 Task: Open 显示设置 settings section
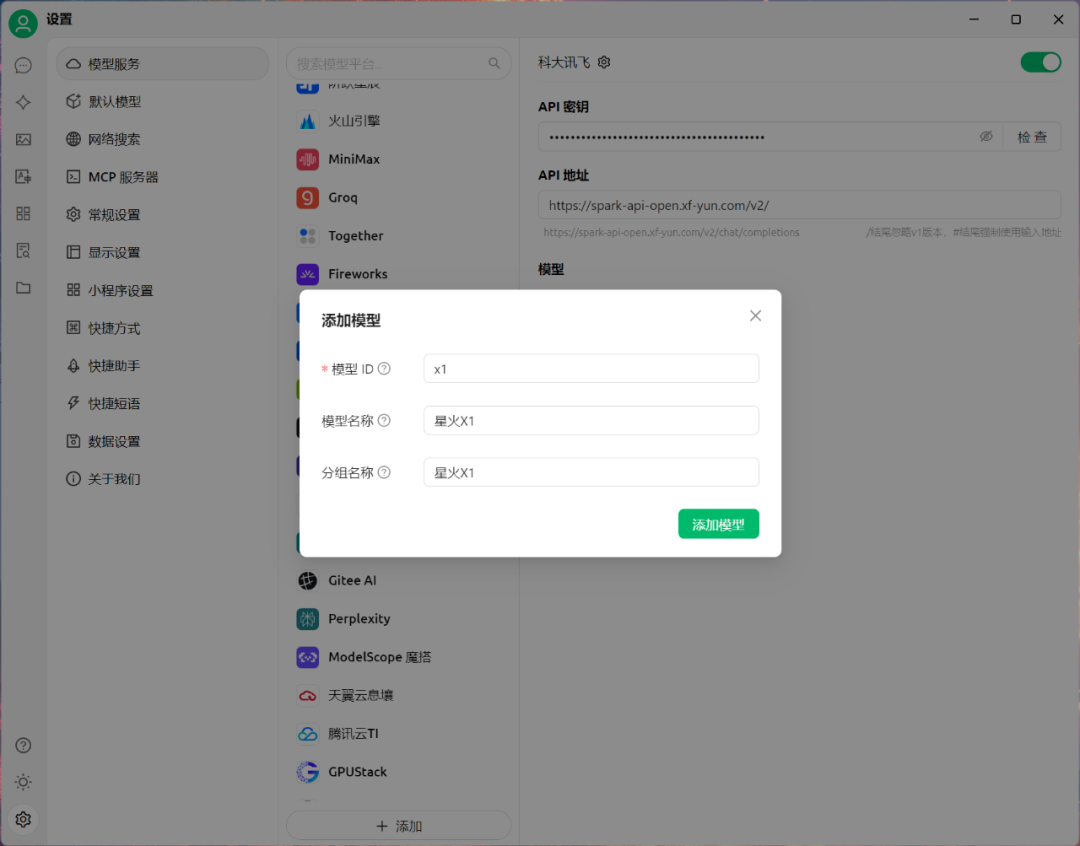click(163, 252)
